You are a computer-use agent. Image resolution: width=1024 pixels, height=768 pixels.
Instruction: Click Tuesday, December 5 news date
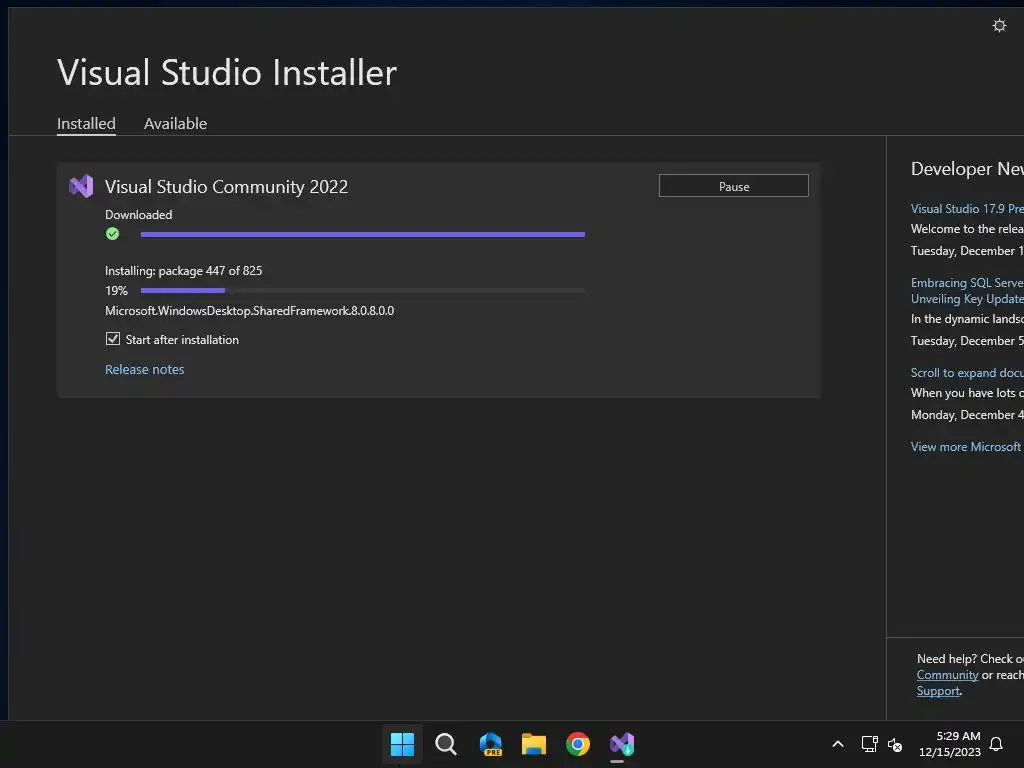point(967,341)
